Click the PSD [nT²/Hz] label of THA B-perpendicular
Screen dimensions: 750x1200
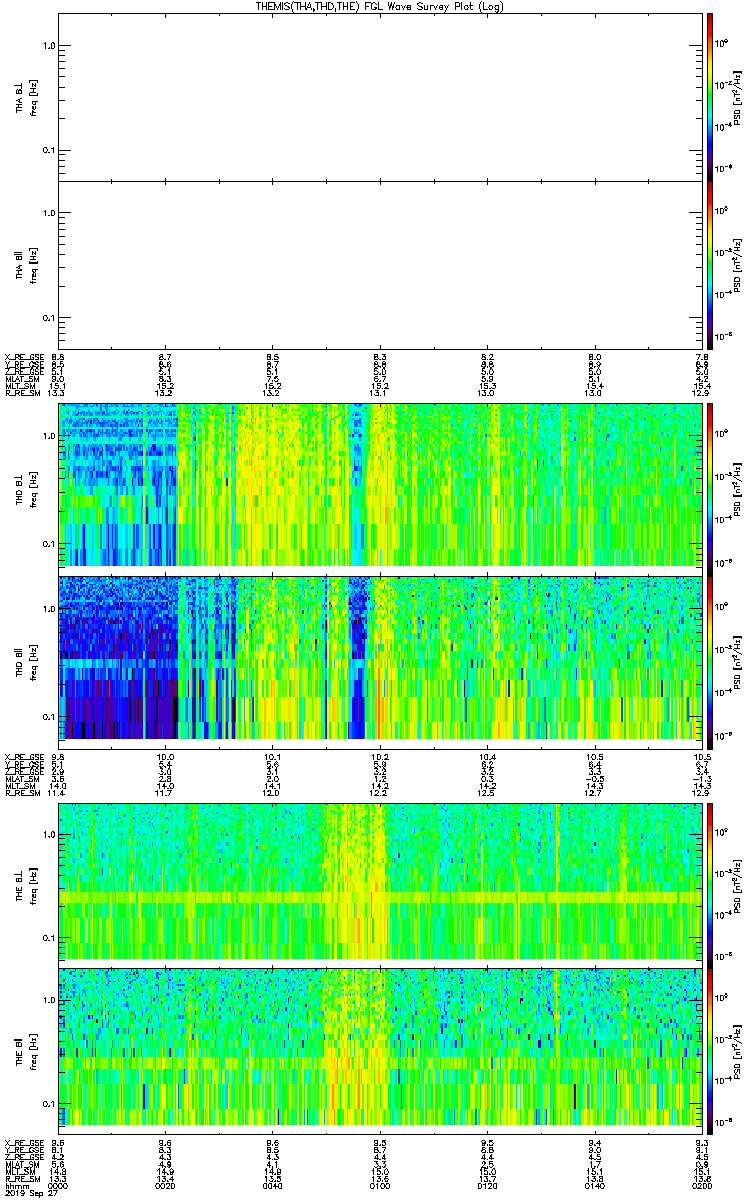pyautogui.click(x=739, y=96)
